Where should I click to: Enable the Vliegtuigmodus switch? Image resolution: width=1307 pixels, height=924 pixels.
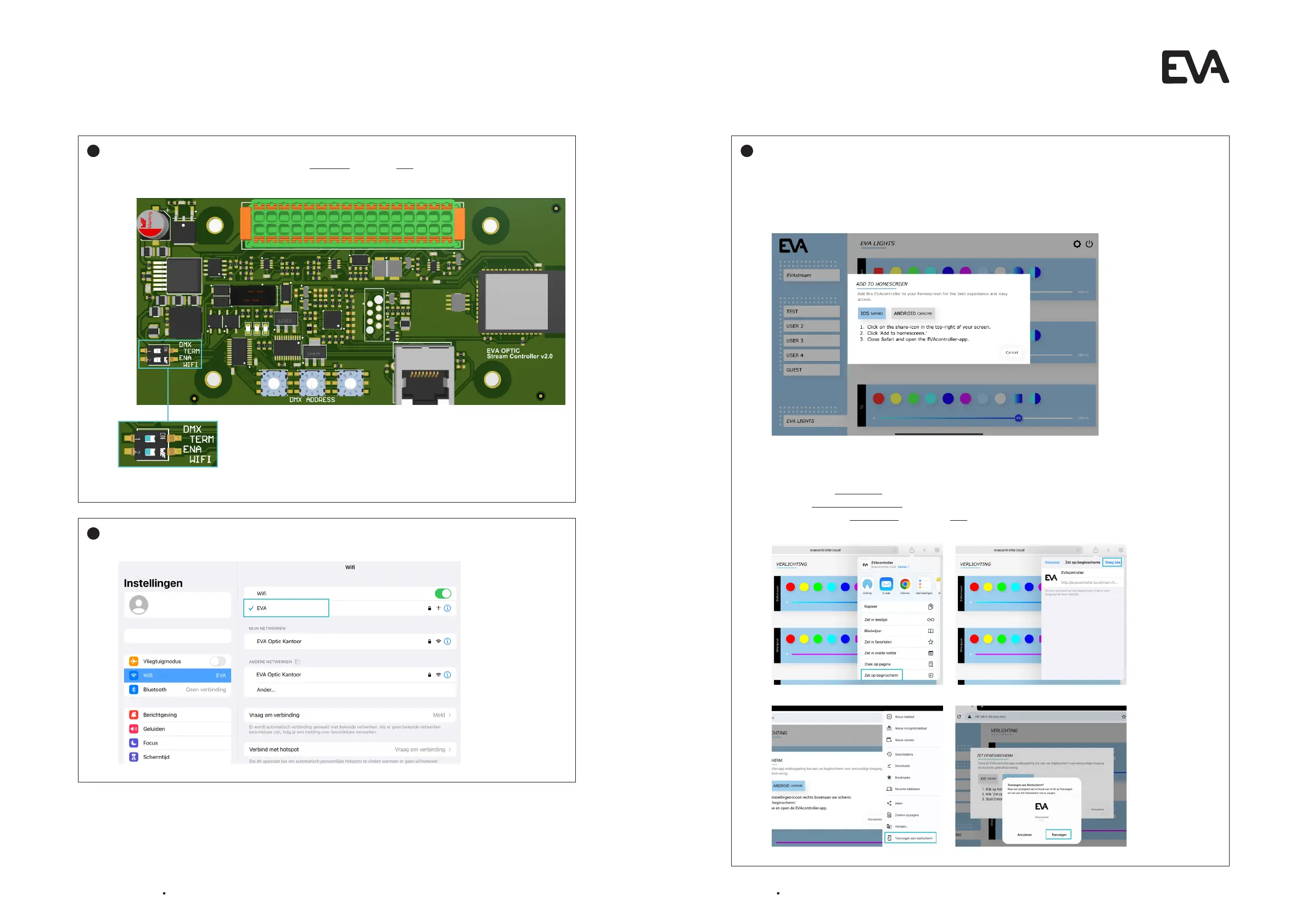pos(217,661)
